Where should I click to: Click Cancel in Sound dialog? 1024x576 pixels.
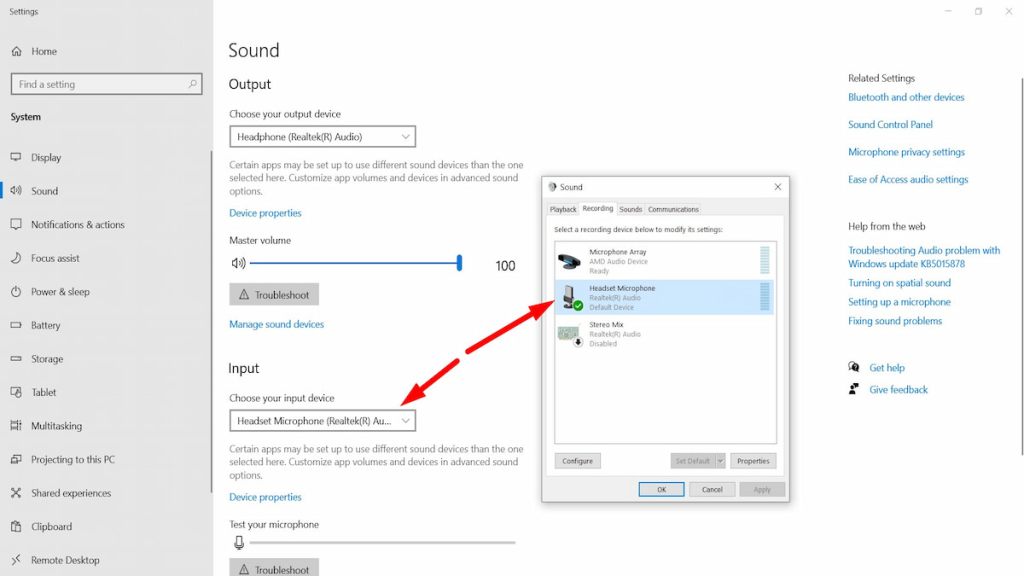pyautogui.click(x=712, y=489)
